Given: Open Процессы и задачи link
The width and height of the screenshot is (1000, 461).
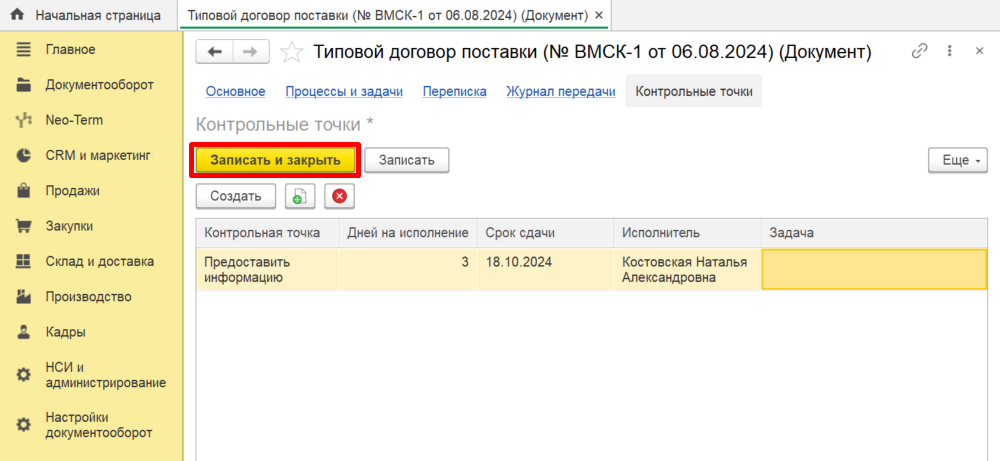Looking at the screenshot, I should tap(344, 92).
